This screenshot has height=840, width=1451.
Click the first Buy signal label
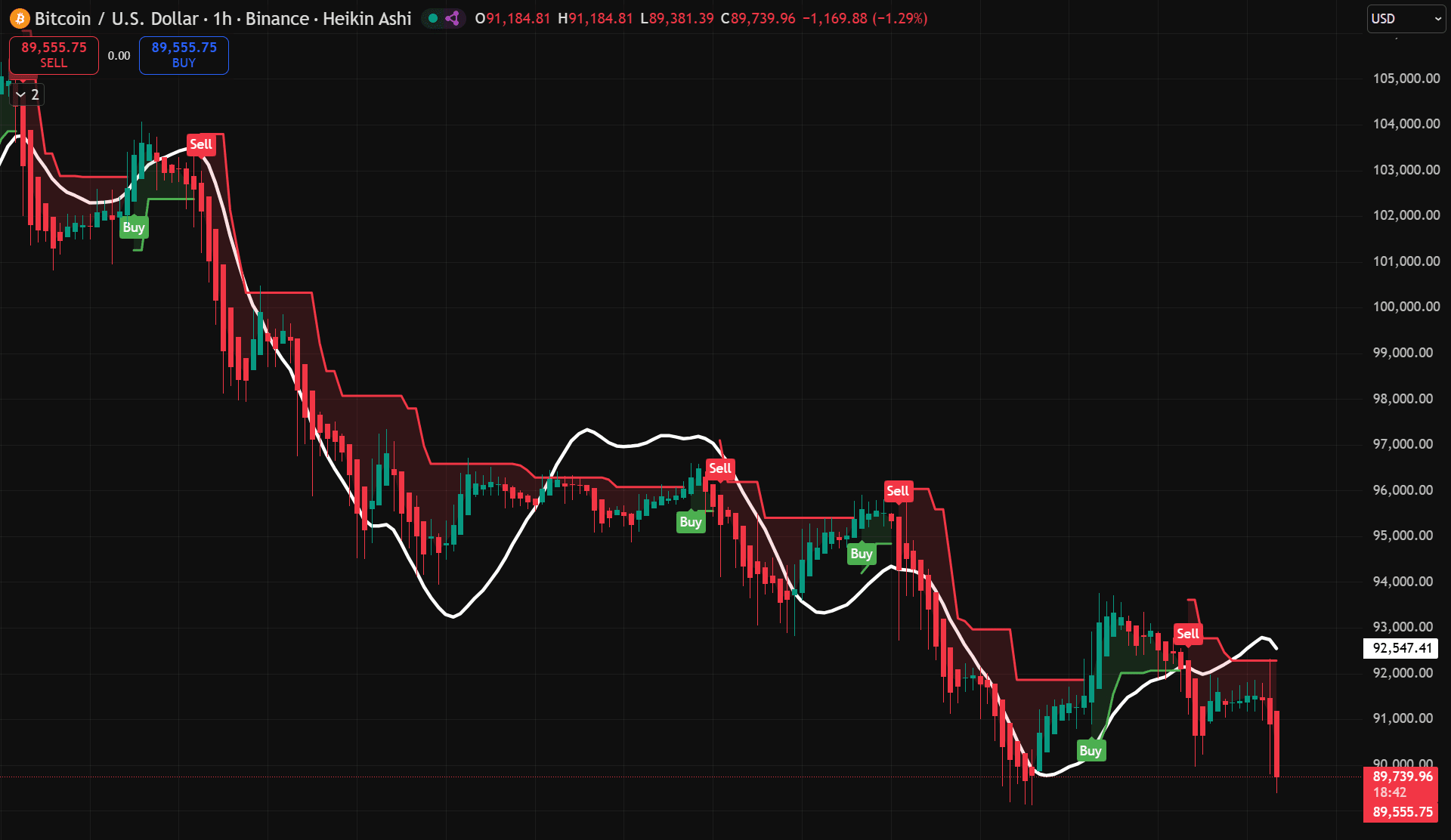coord(134,227)
